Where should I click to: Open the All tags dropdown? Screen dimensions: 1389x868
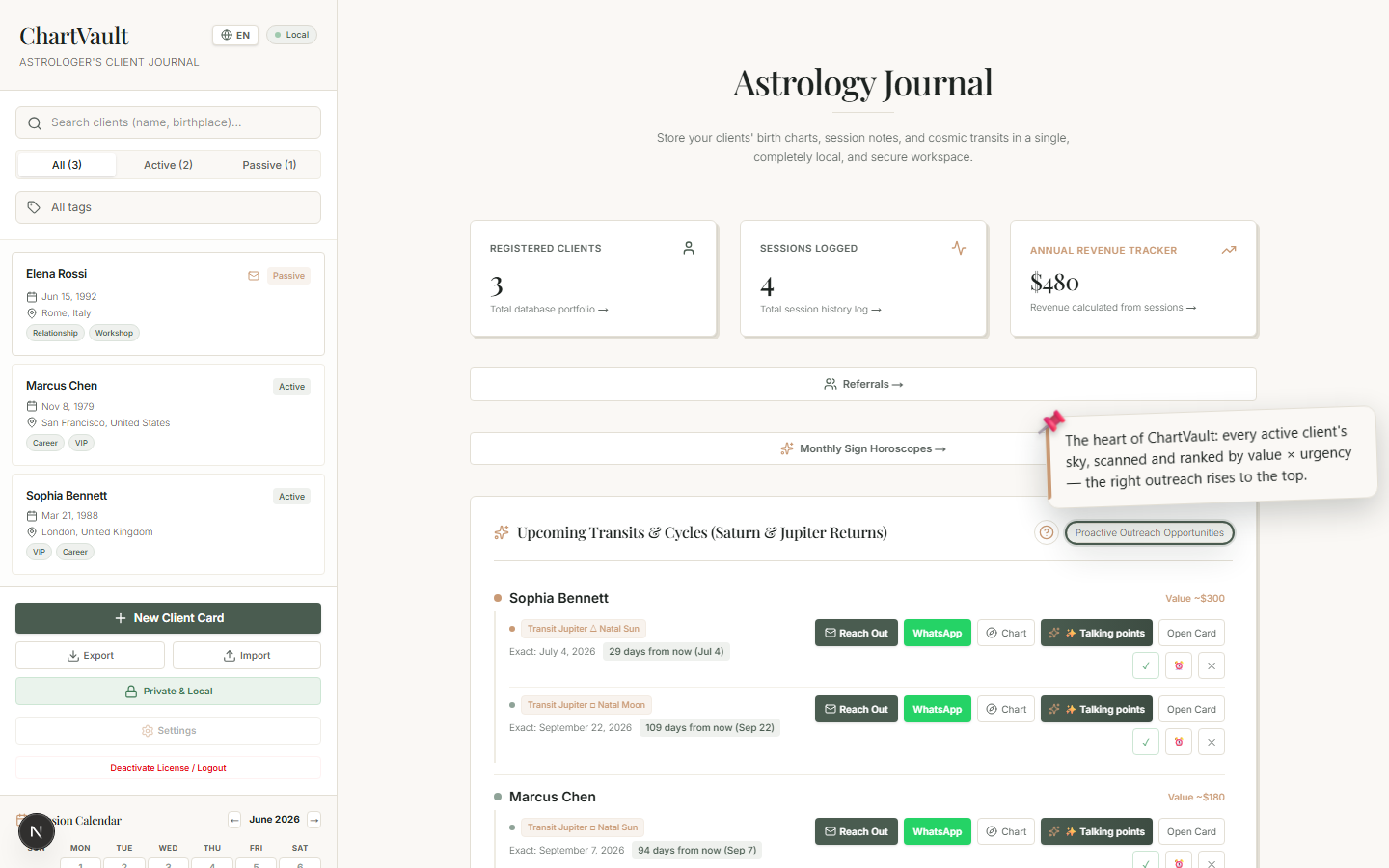click(168, 207)
